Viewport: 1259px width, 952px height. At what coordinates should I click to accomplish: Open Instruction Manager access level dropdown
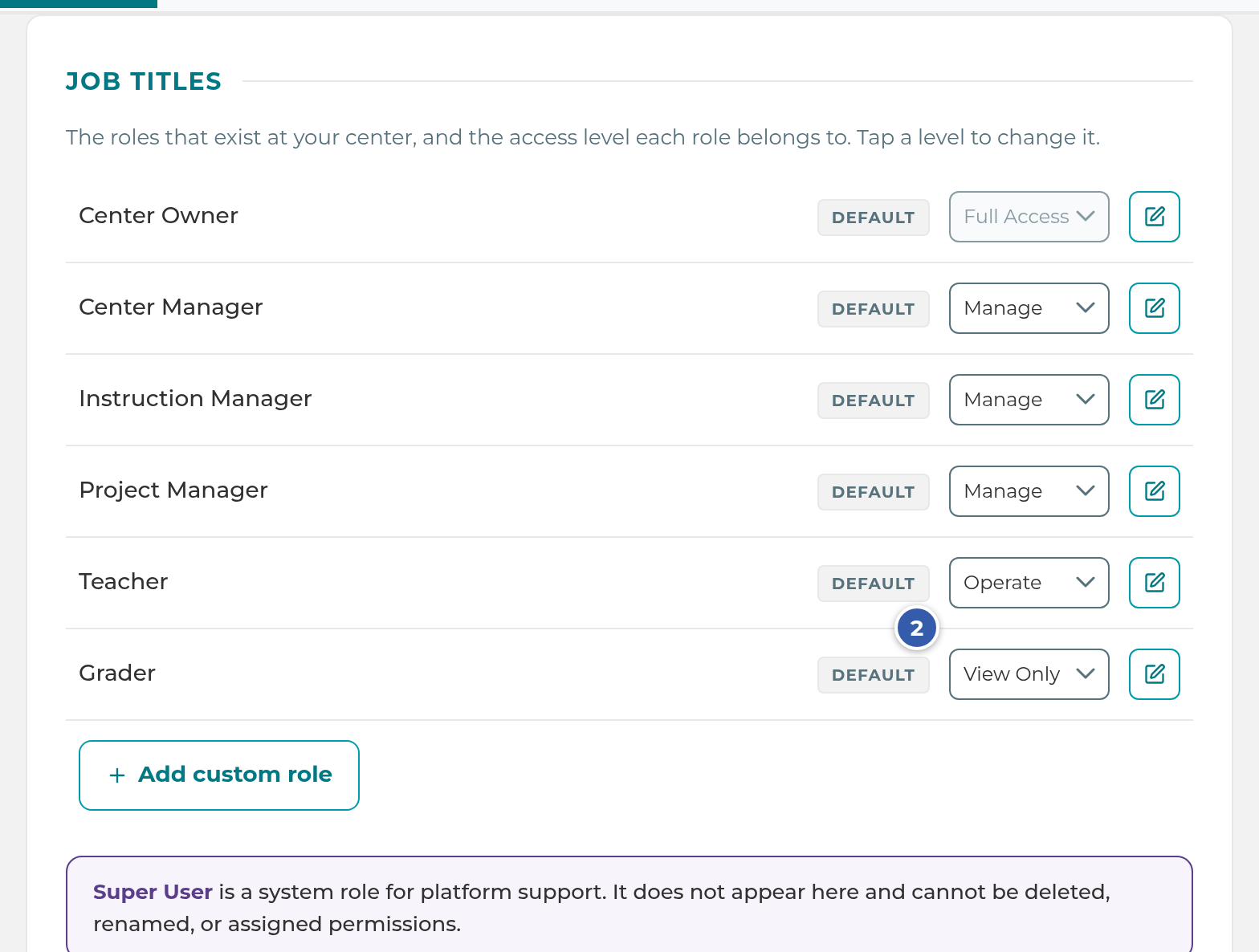1029,400
